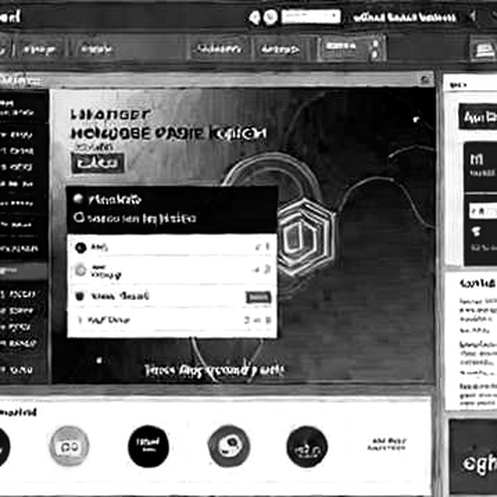Open the light circular goggles icon in bottom row
The height and width of the screenshot is (497, 497).
69,446
